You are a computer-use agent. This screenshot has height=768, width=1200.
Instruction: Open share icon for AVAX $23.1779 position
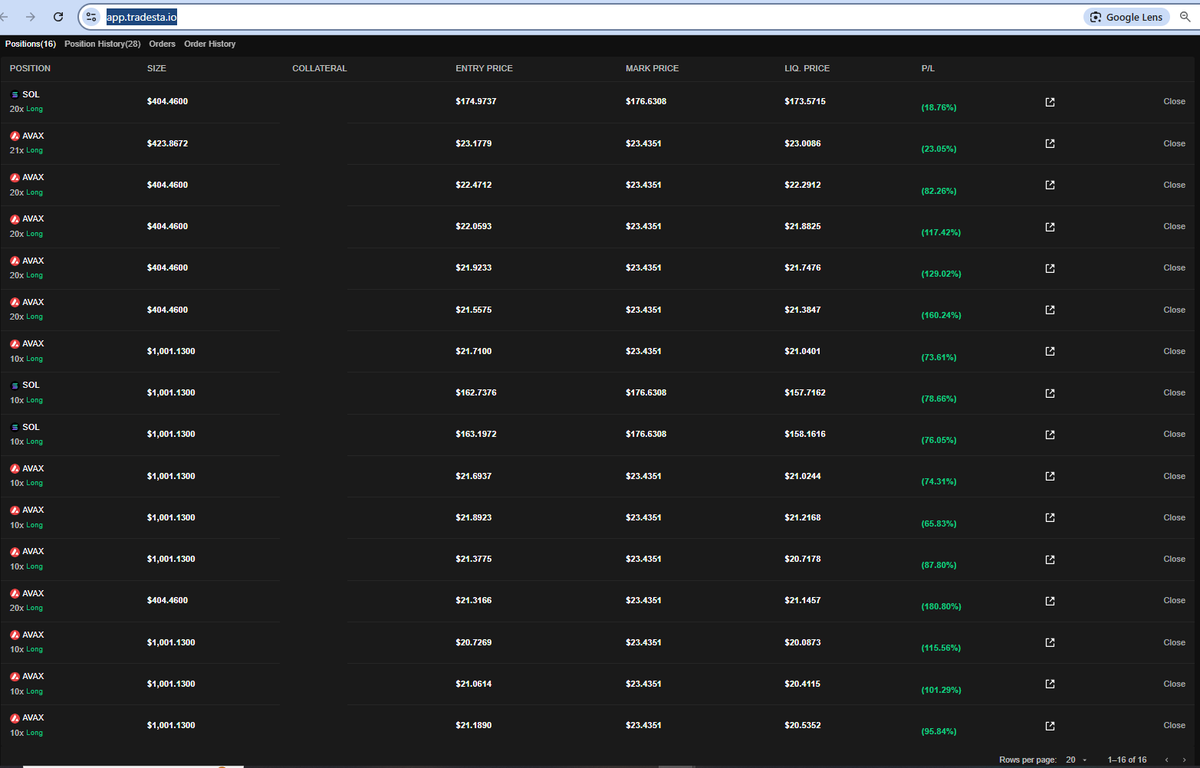[x=1050, y=144]
